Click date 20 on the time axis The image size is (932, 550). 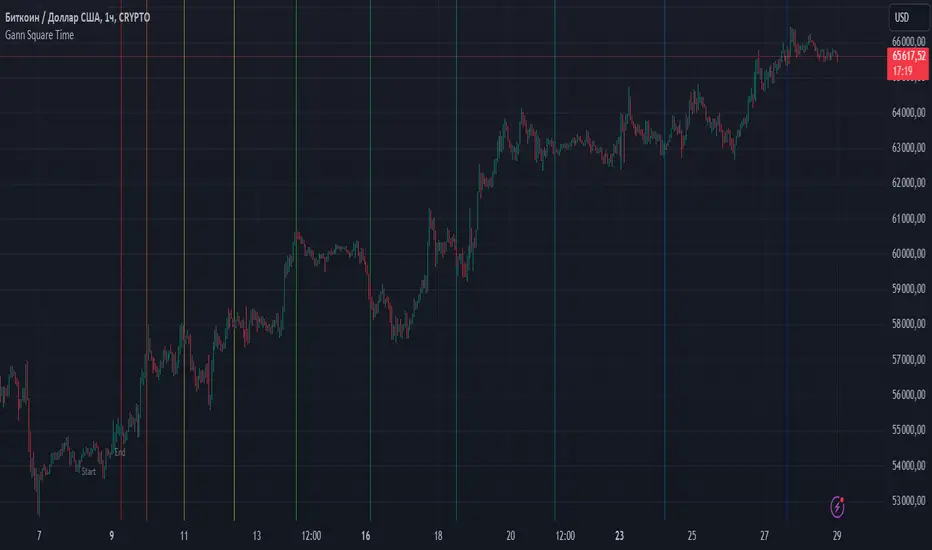(510, 535)
